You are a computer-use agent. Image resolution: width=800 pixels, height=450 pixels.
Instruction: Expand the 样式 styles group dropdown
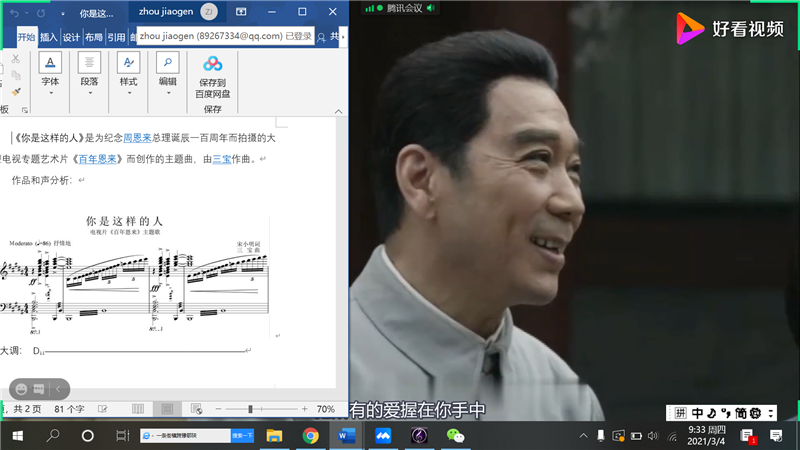click(x=128, y=92)
